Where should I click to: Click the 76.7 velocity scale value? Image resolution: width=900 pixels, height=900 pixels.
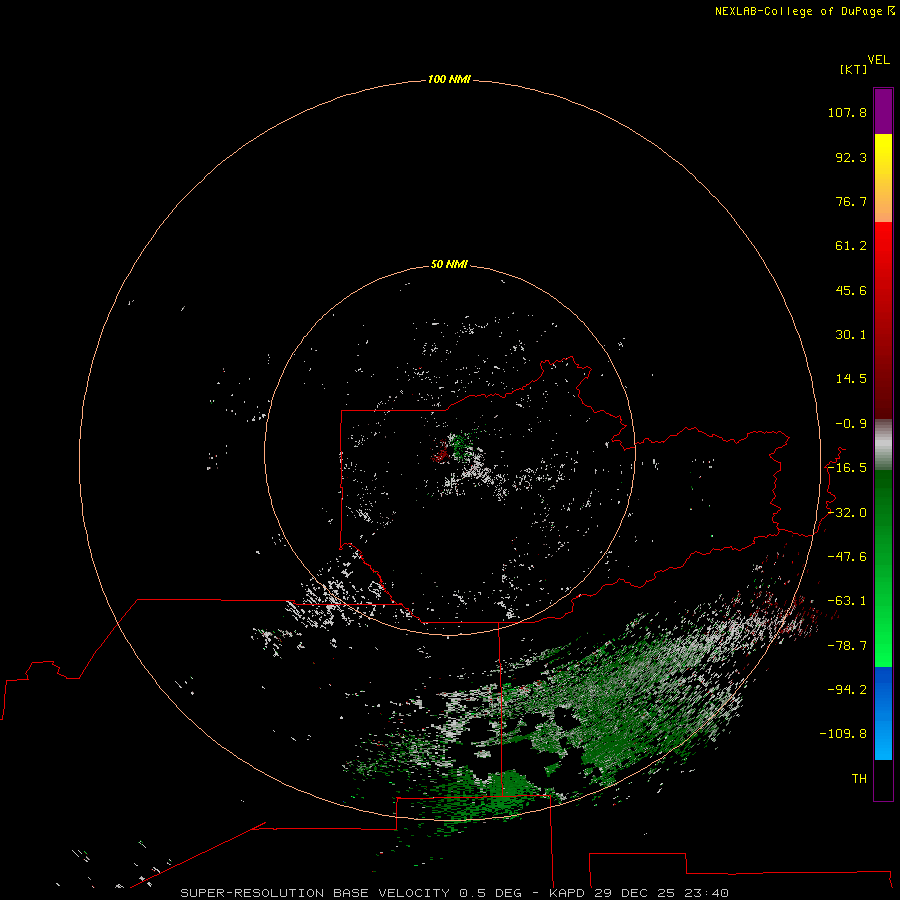click(x=851, y=201)
